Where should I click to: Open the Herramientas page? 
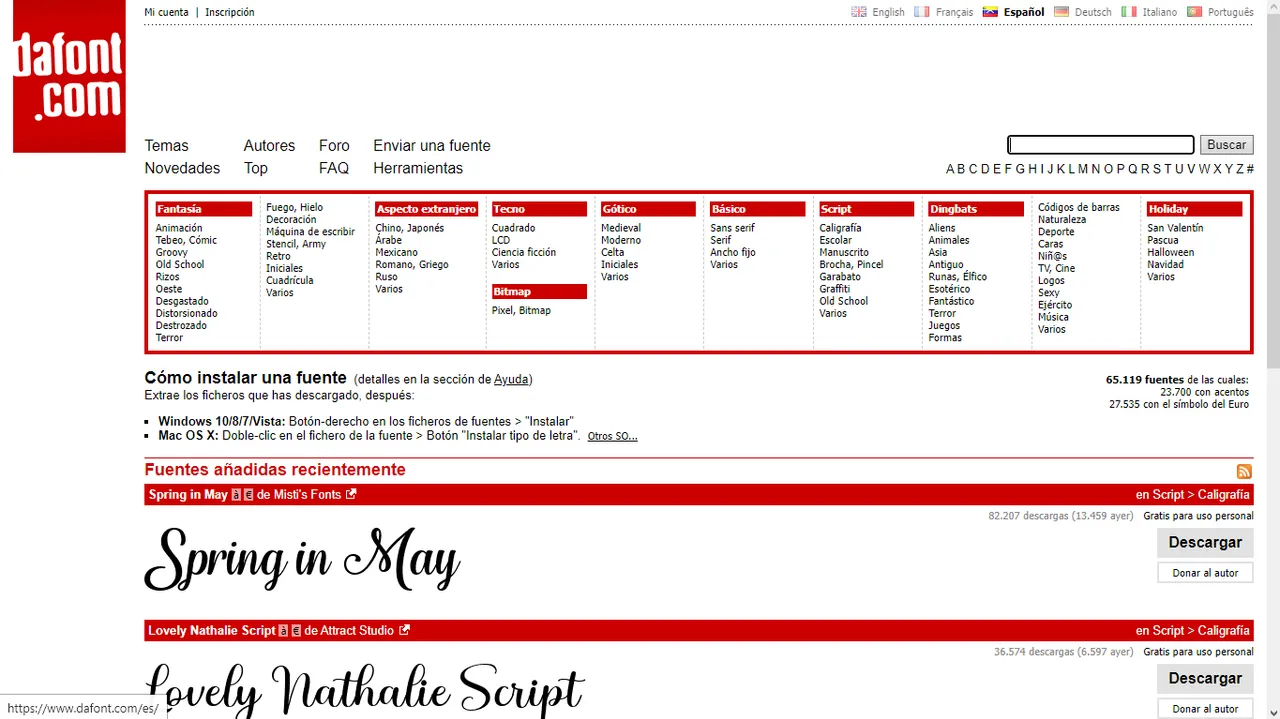point(418,168)
